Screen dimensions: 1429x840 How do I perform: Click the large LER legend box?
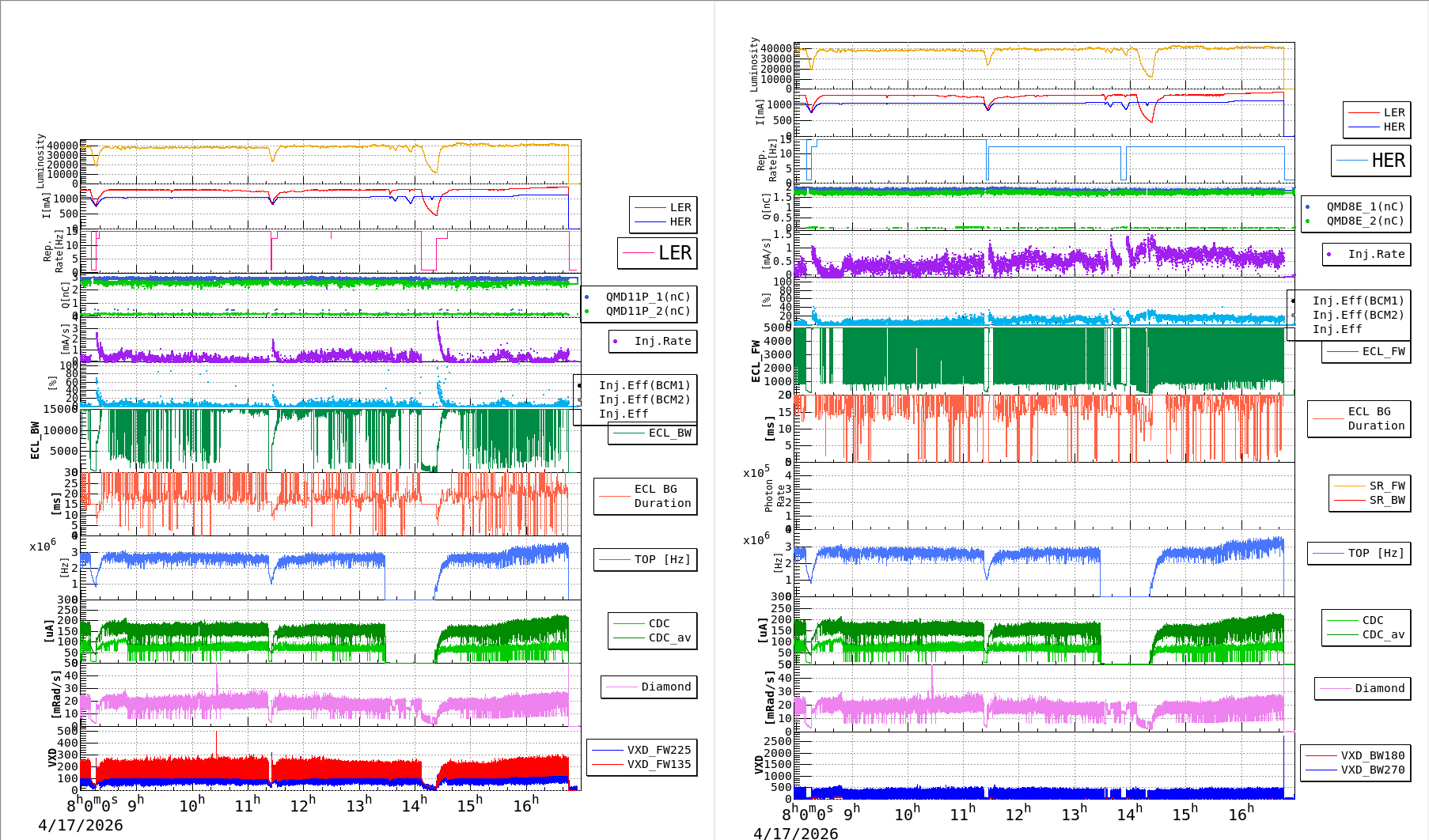click(x=657, y=253)
